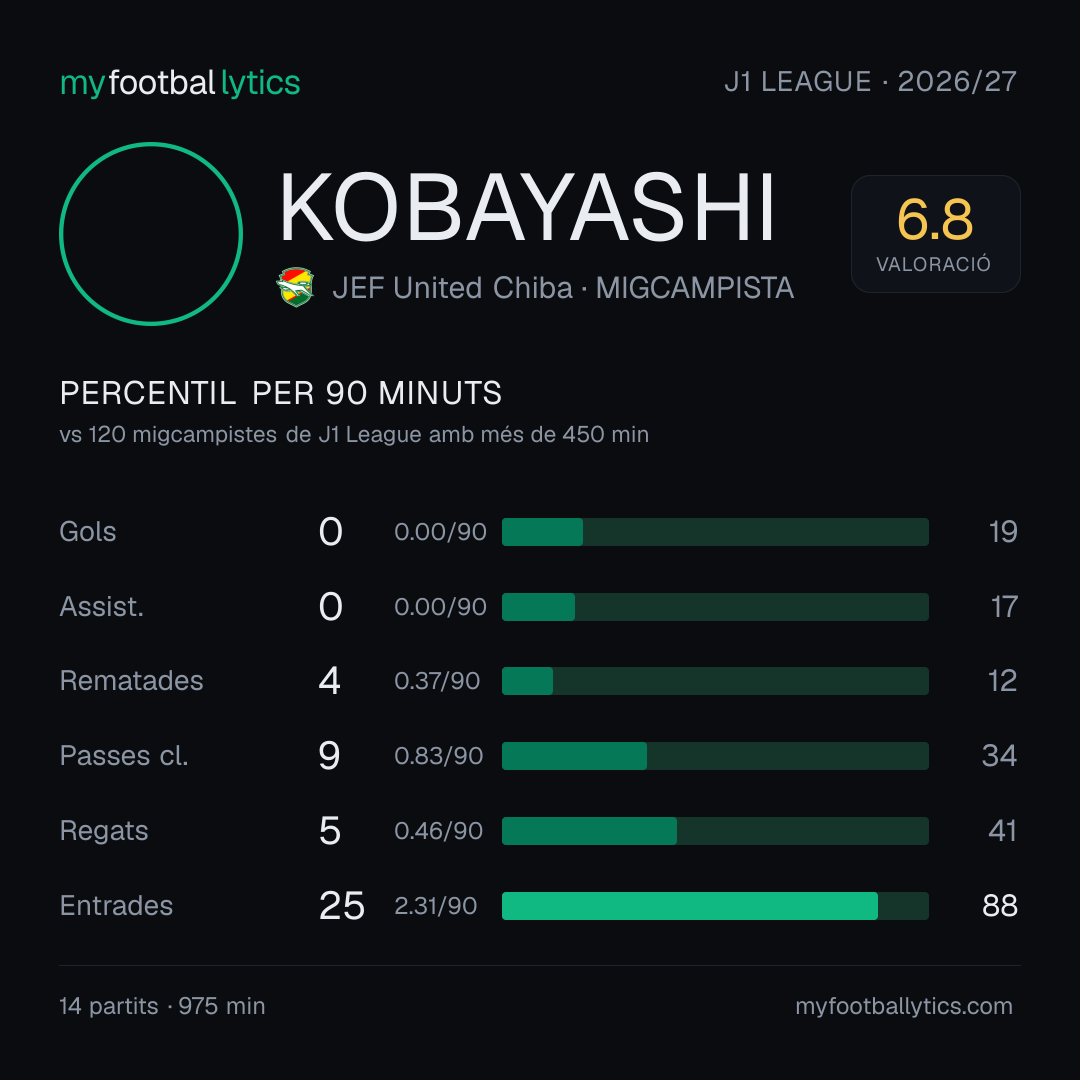1080x1080 pixels.
Task: Click the JEF United Chiba club crest
Action: tap(295, 287)
